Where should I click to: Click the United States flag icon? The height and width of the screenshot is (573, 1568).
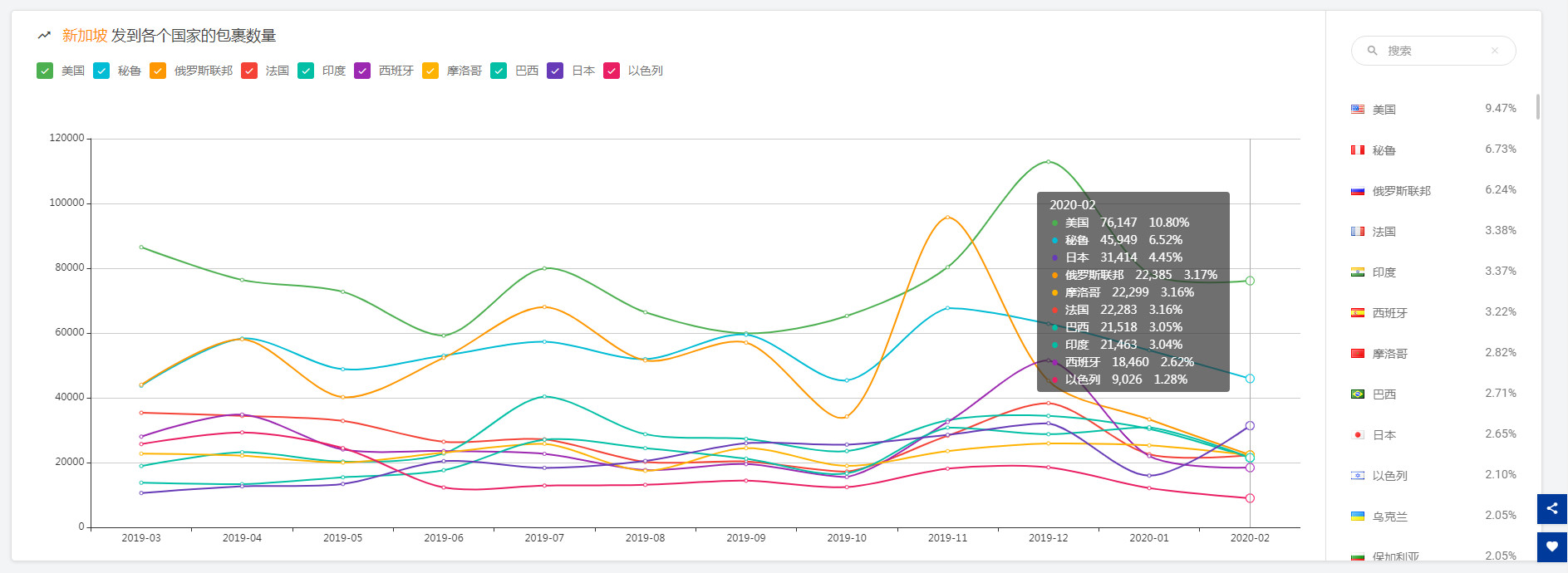tap(1358, 110)
